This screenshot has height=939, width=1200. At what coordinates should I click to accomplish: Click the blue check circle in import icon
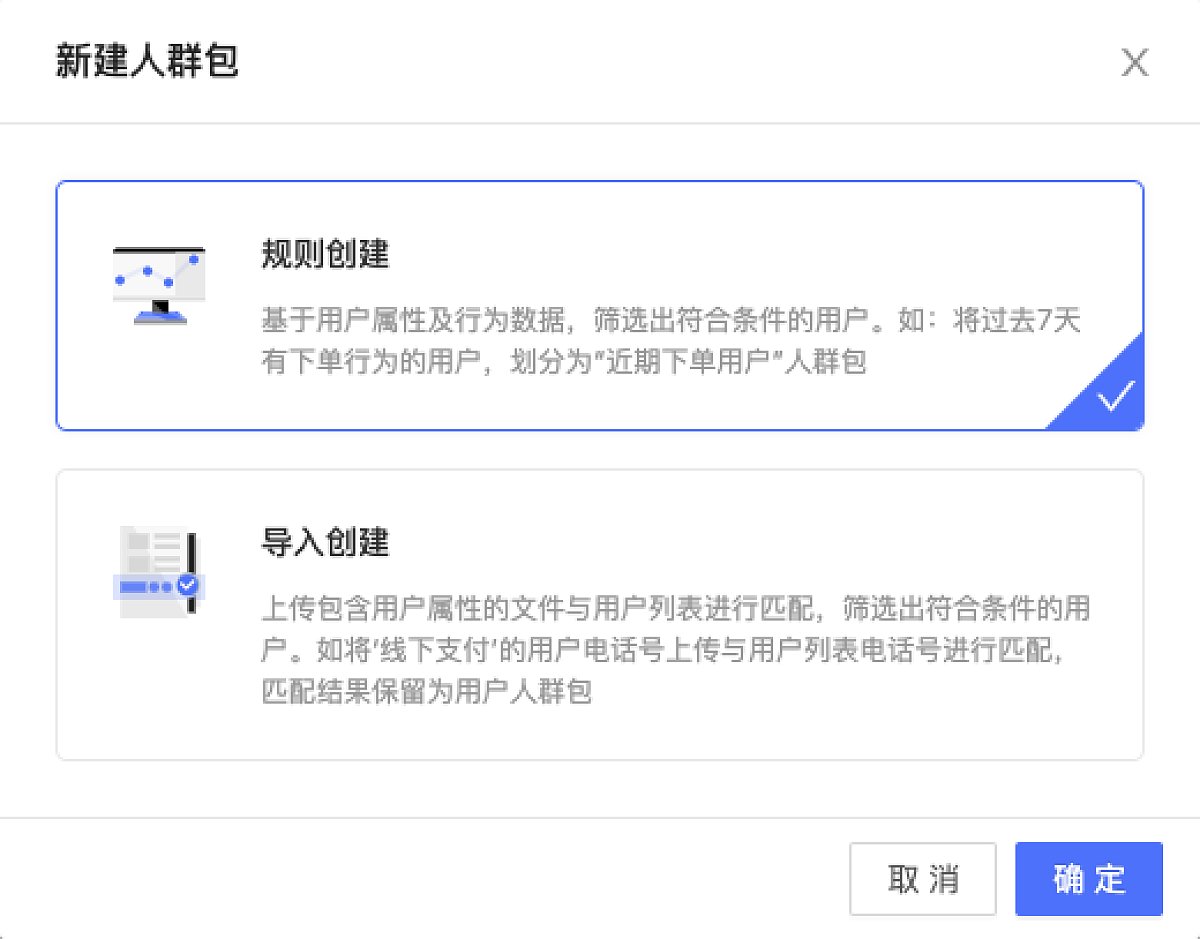pos(188,586)
